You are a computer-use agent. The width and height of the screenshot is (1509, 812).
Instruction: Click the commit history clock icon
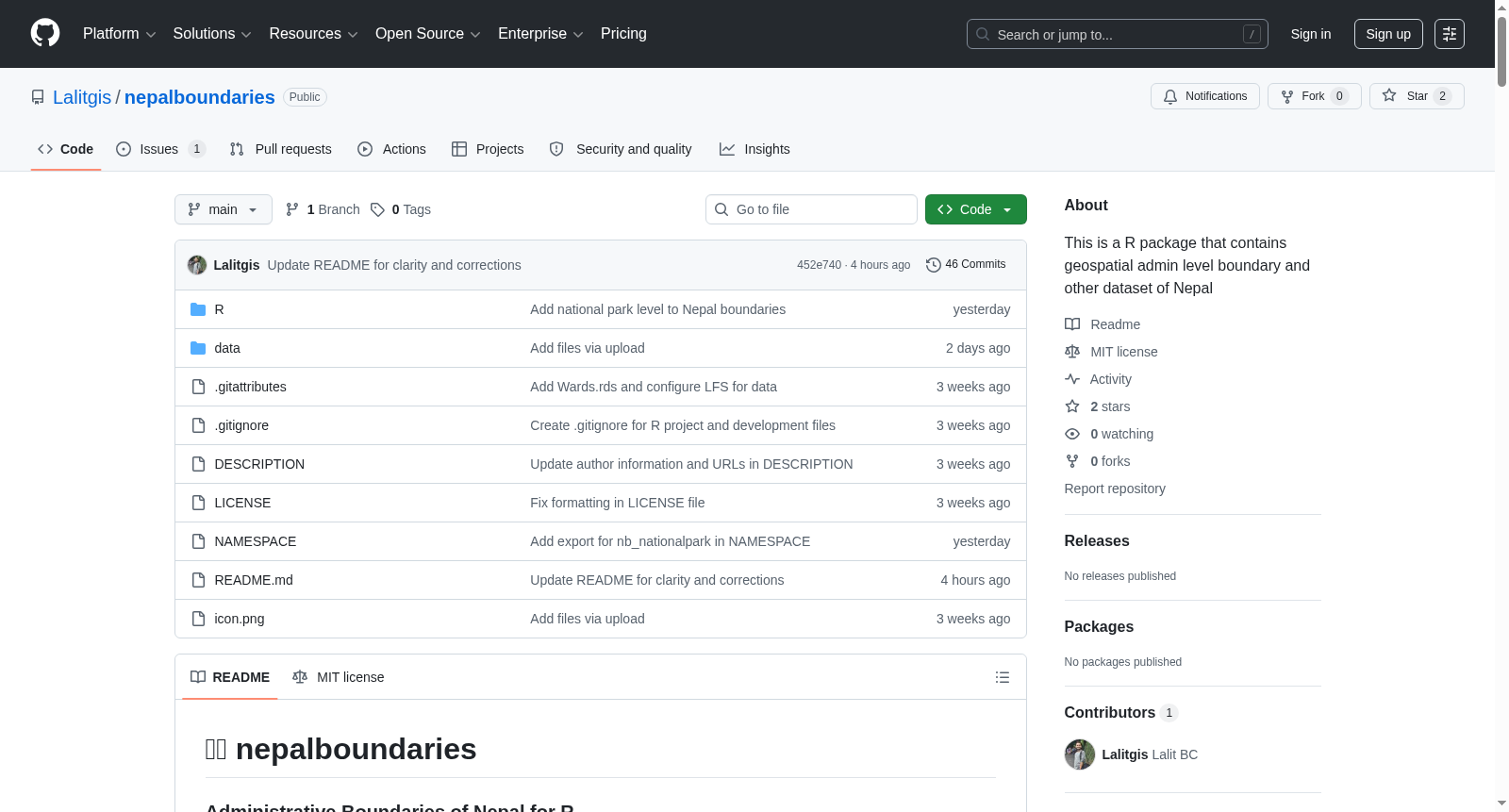(x=934, y=265)
